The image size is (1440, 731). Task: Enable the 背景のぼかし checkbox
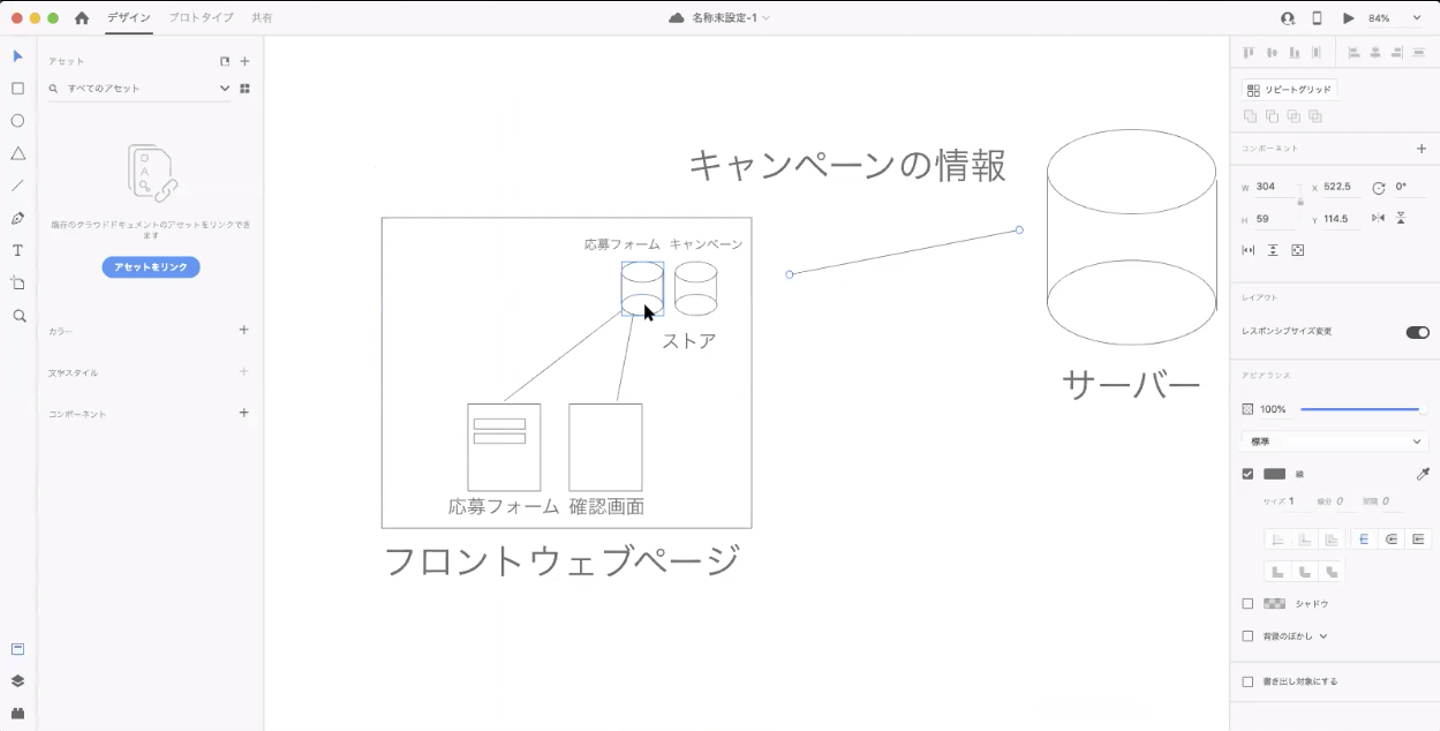(x=1247, y=636)
